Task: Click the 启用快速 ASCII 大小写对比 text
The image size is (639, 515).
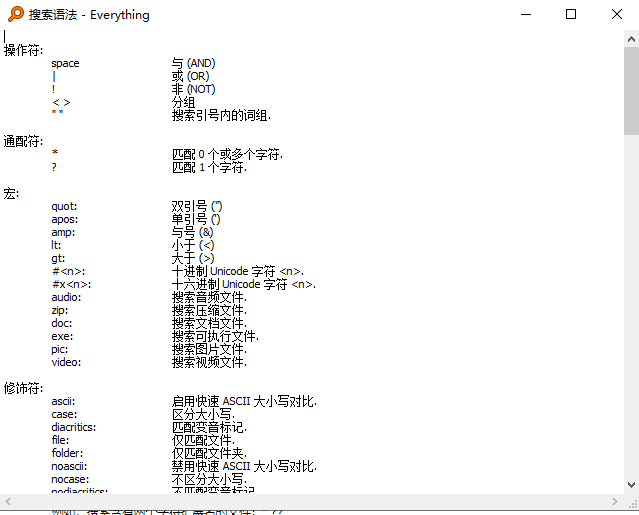Action: [x=244, y=401]
